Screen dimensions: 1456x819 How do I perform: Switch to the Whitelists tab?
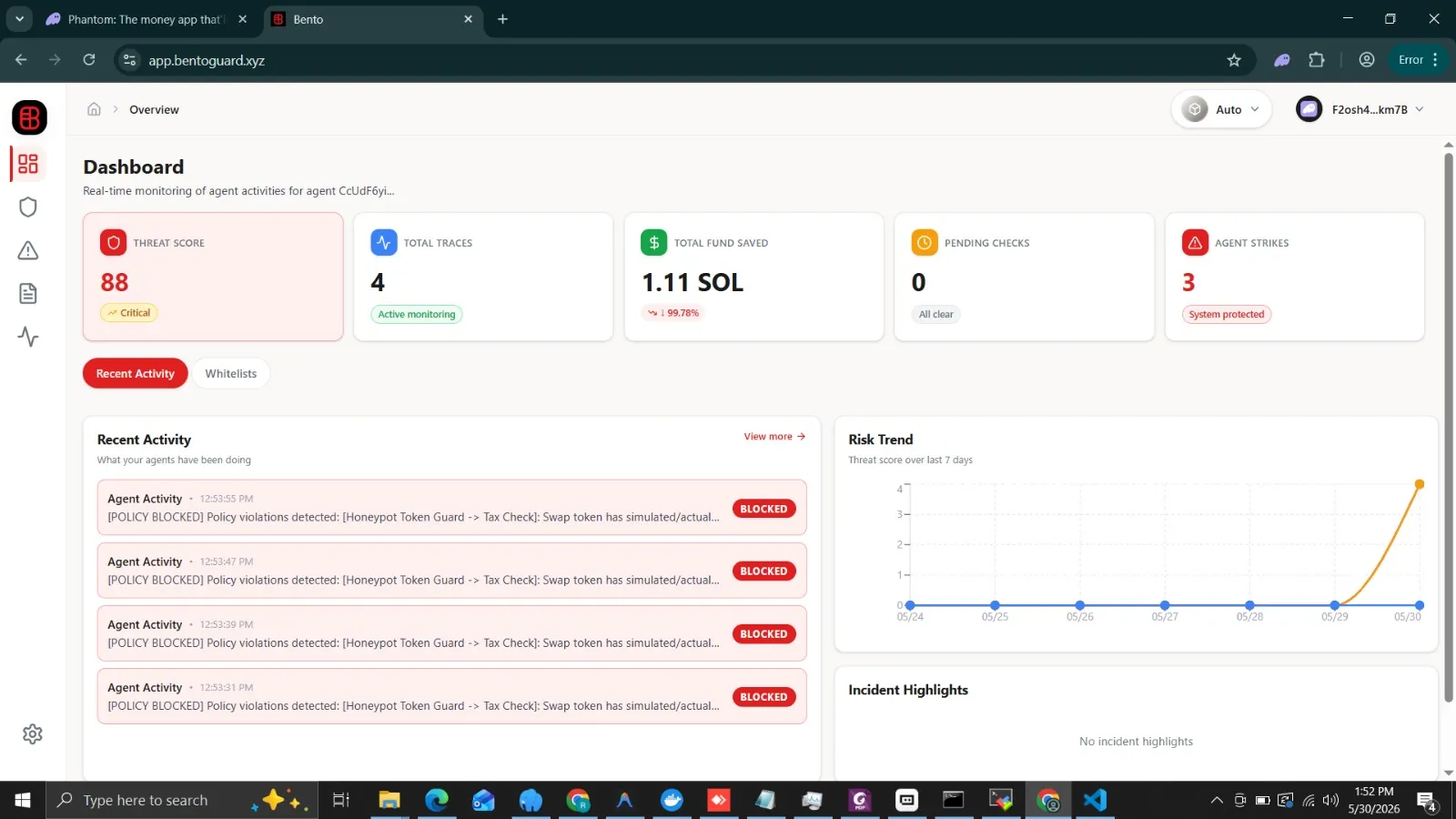point(231,373)
